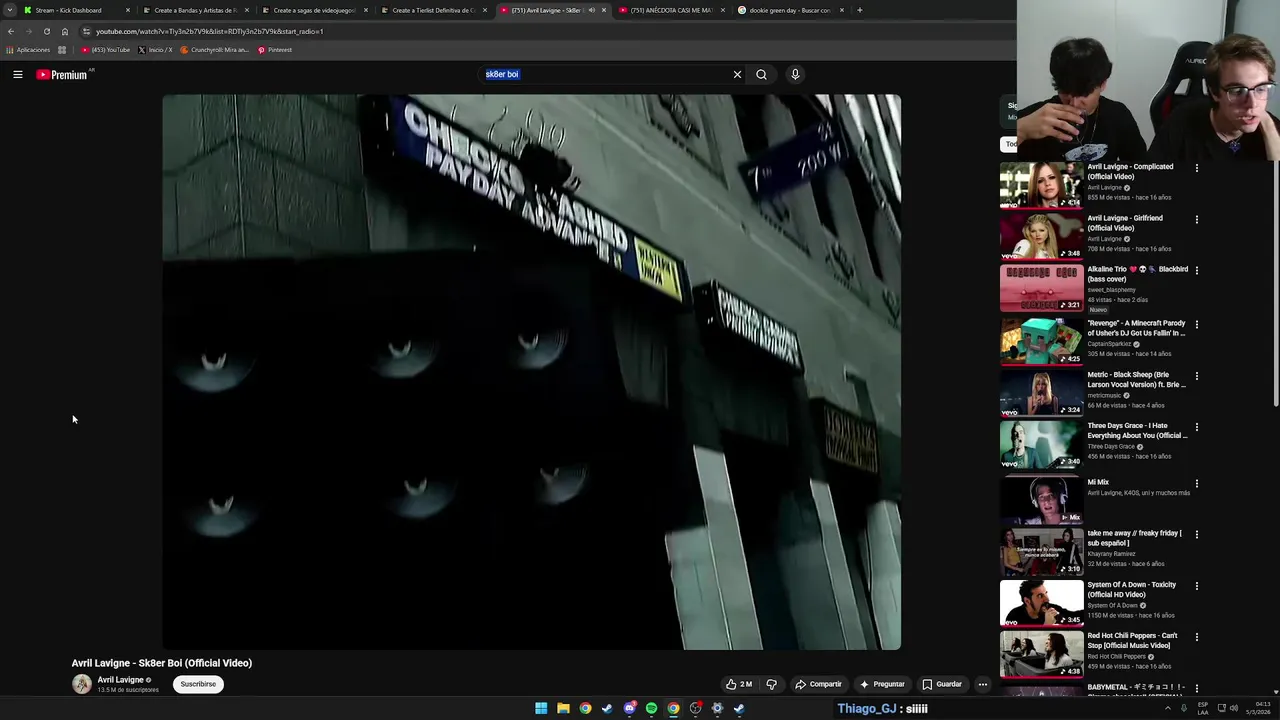This screenshot has height=720, width=1280.
Task: Open network status in tray
Action: [x=1221, y=708]
